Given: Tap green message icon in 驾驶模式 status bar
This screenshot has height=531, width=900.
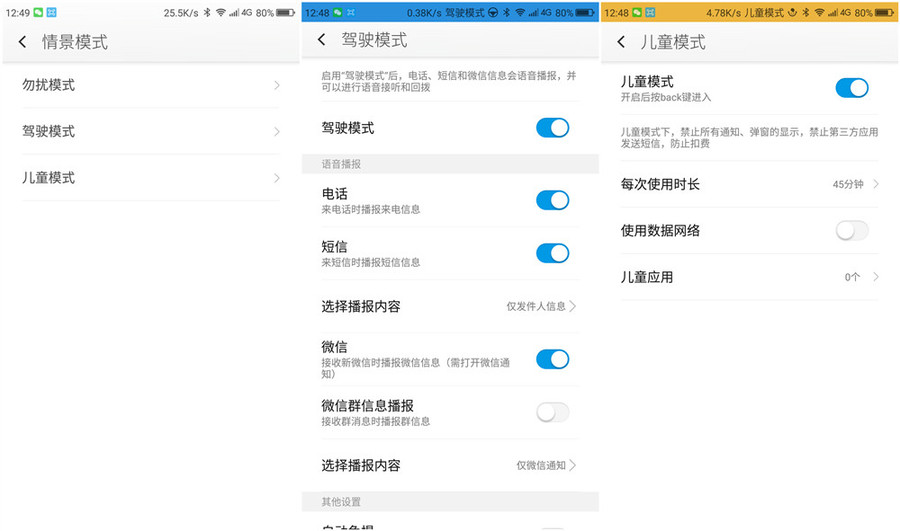Looking at the screenshot, I should click(x=338, y=12).
